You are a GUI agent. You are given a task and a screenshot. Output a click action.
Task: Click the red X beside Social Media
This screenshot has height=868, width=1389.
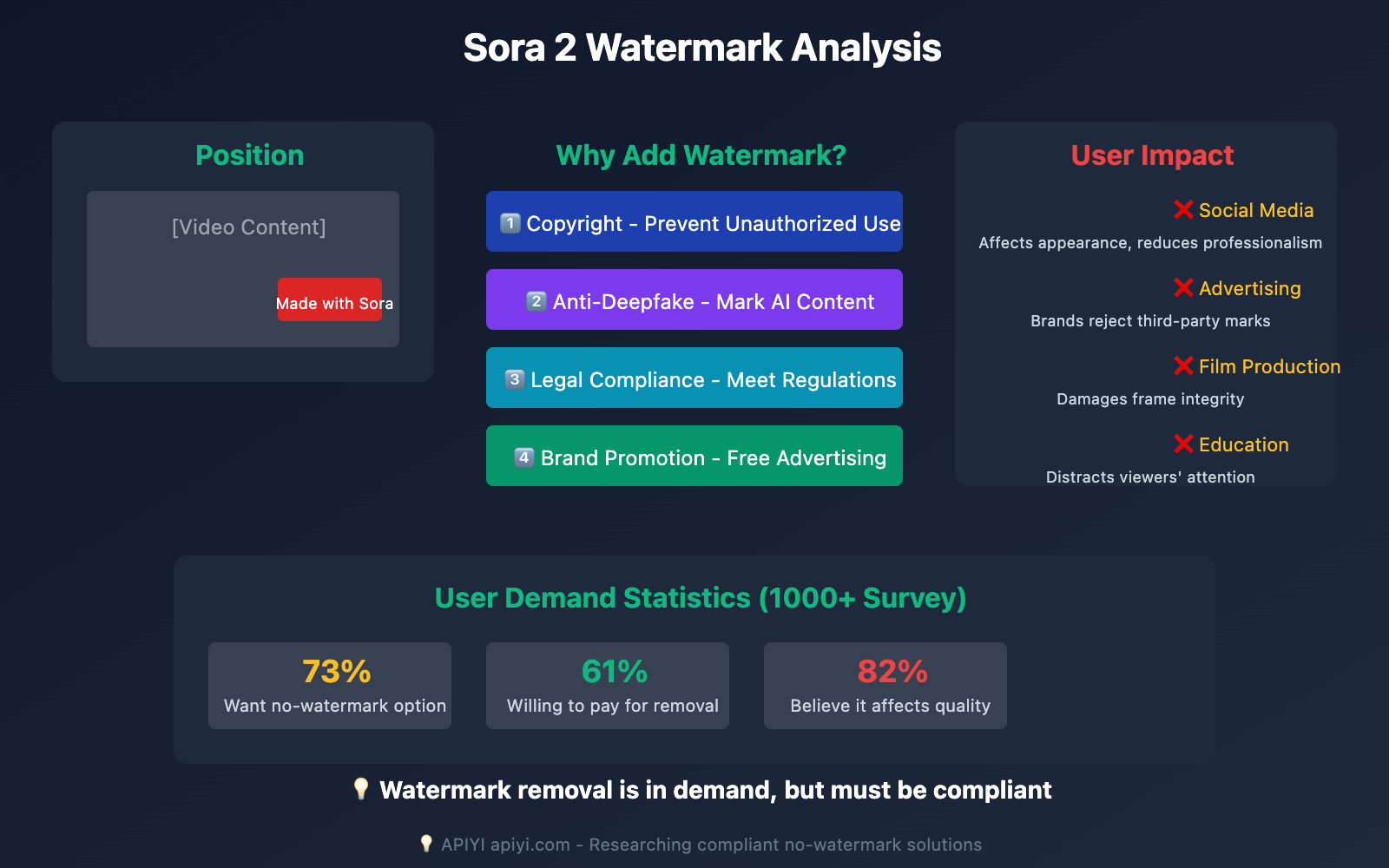point(1182,210)
